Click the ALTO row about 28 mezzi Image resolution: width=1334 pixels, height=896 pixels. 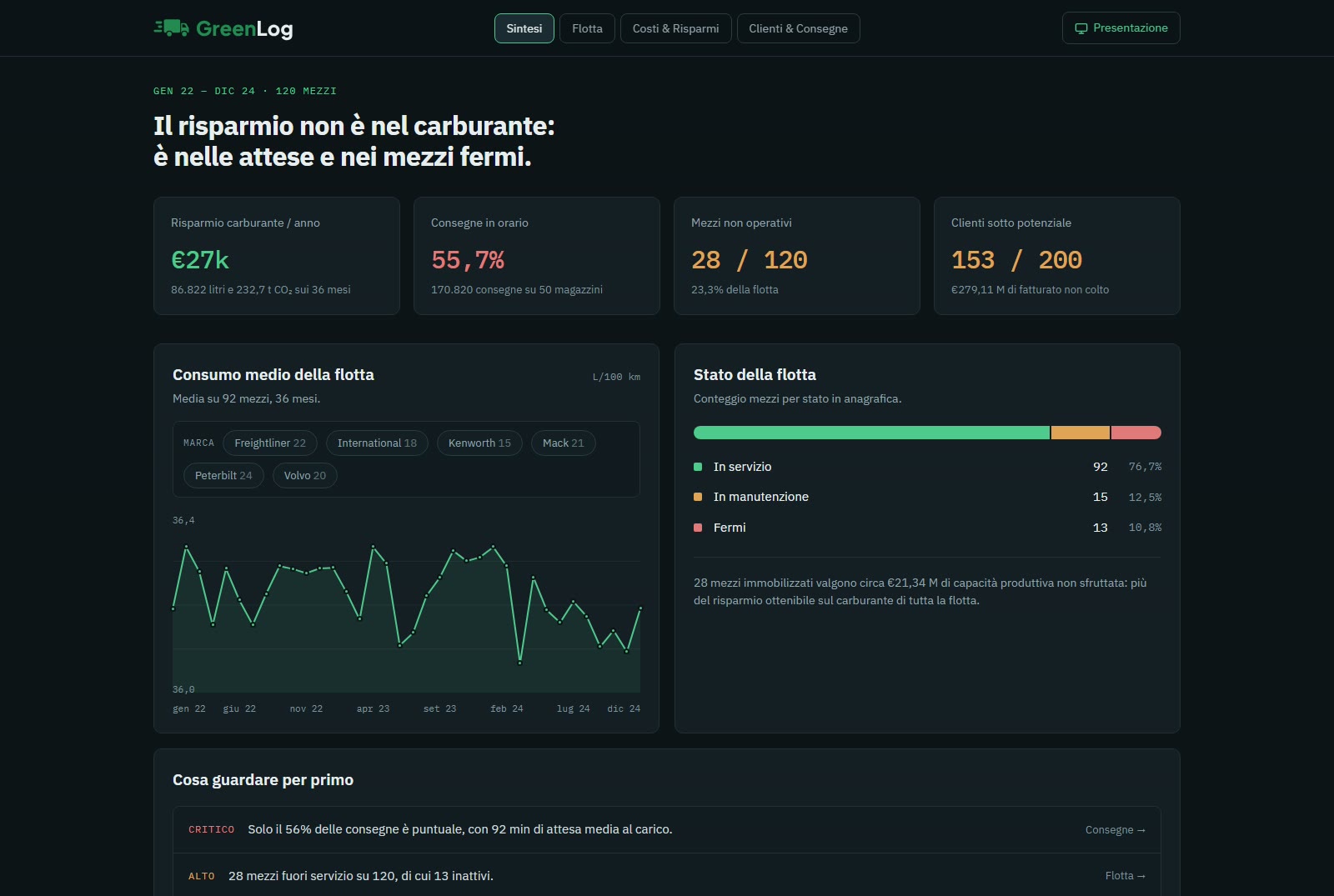coord(667,875)
